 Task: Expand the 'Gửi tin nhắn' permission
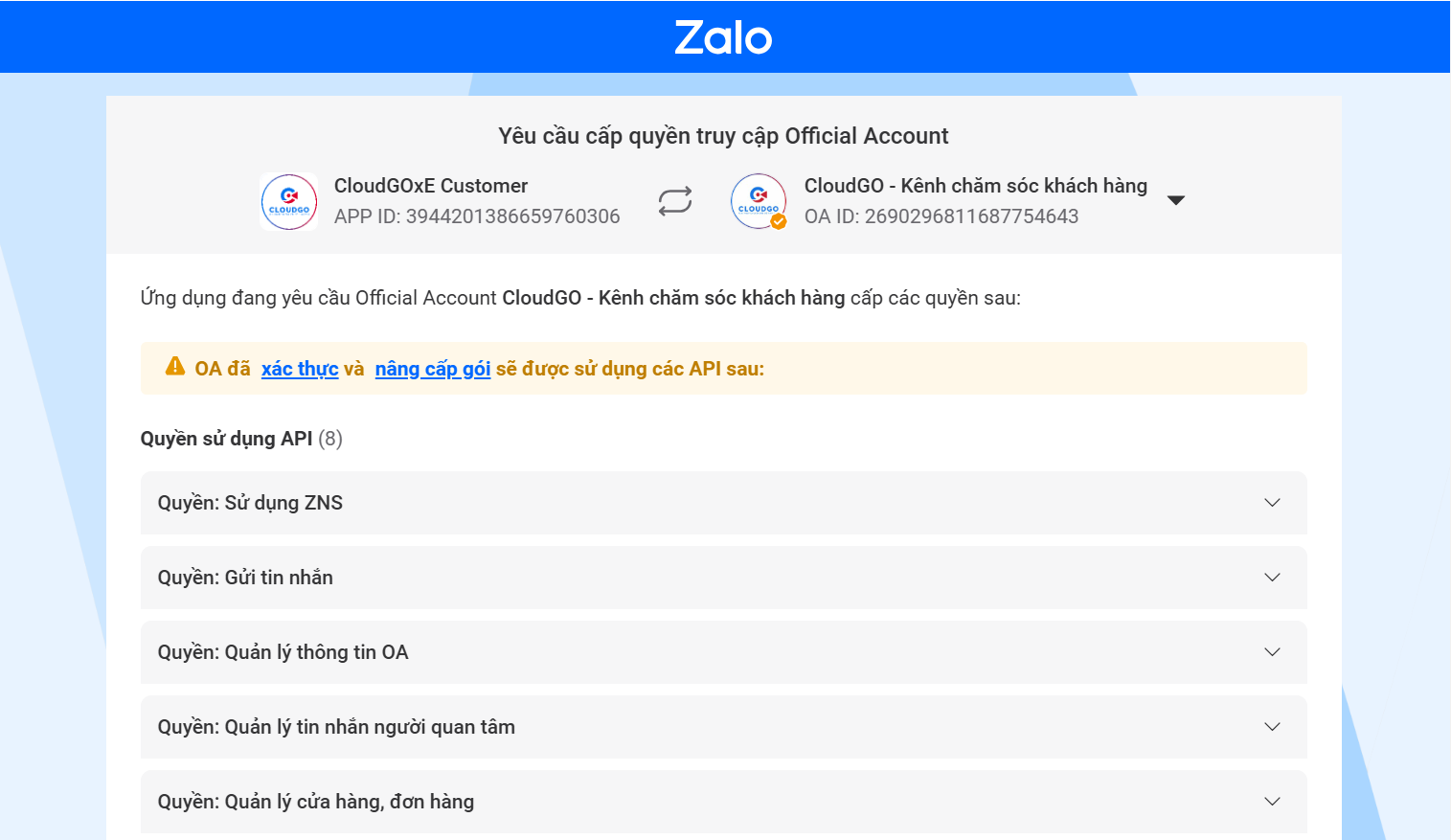[1272, 578]
